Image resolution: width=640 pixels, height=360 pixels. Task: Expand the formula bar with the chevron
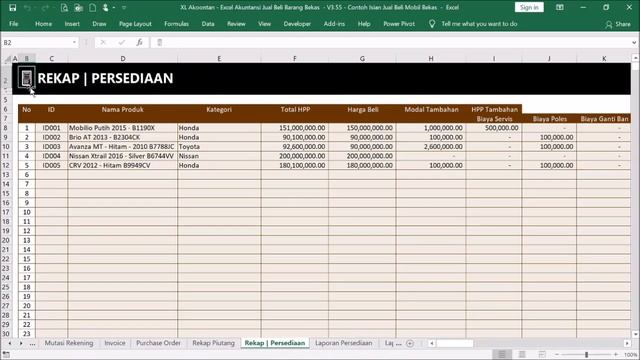[x=634, y=42]
